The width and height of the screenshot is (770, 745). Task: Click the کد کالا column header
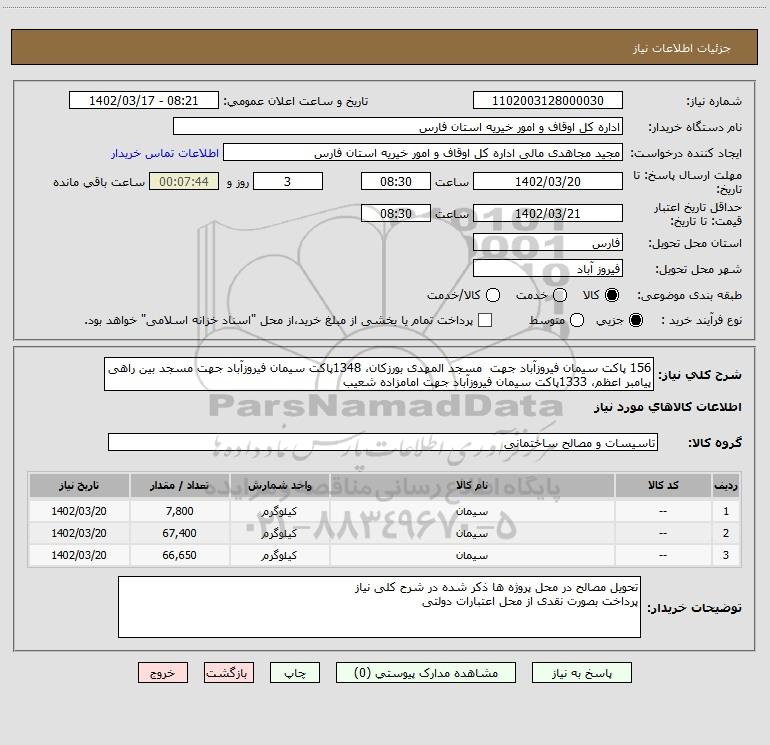(x=663, y=485)
